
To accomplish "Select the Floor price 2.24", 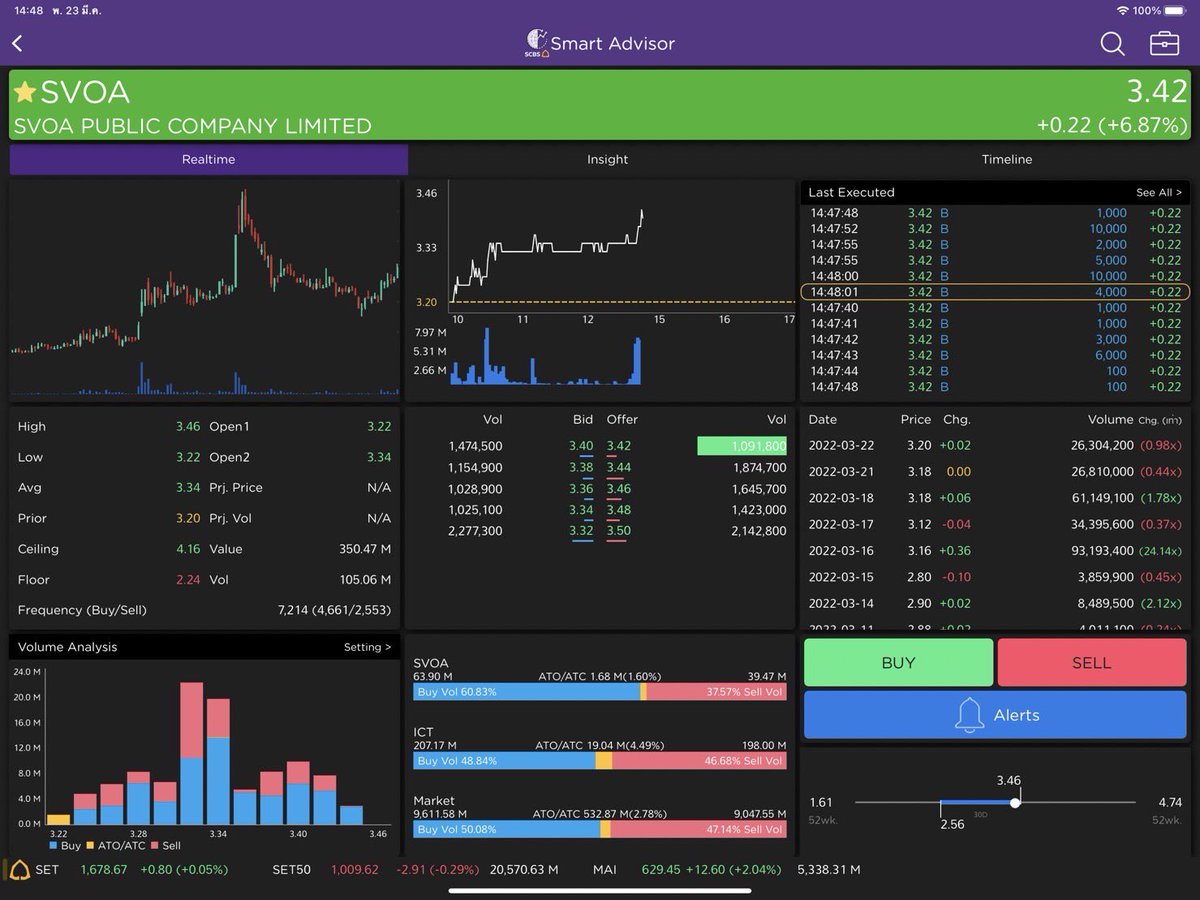I will [x=188, y=580].
